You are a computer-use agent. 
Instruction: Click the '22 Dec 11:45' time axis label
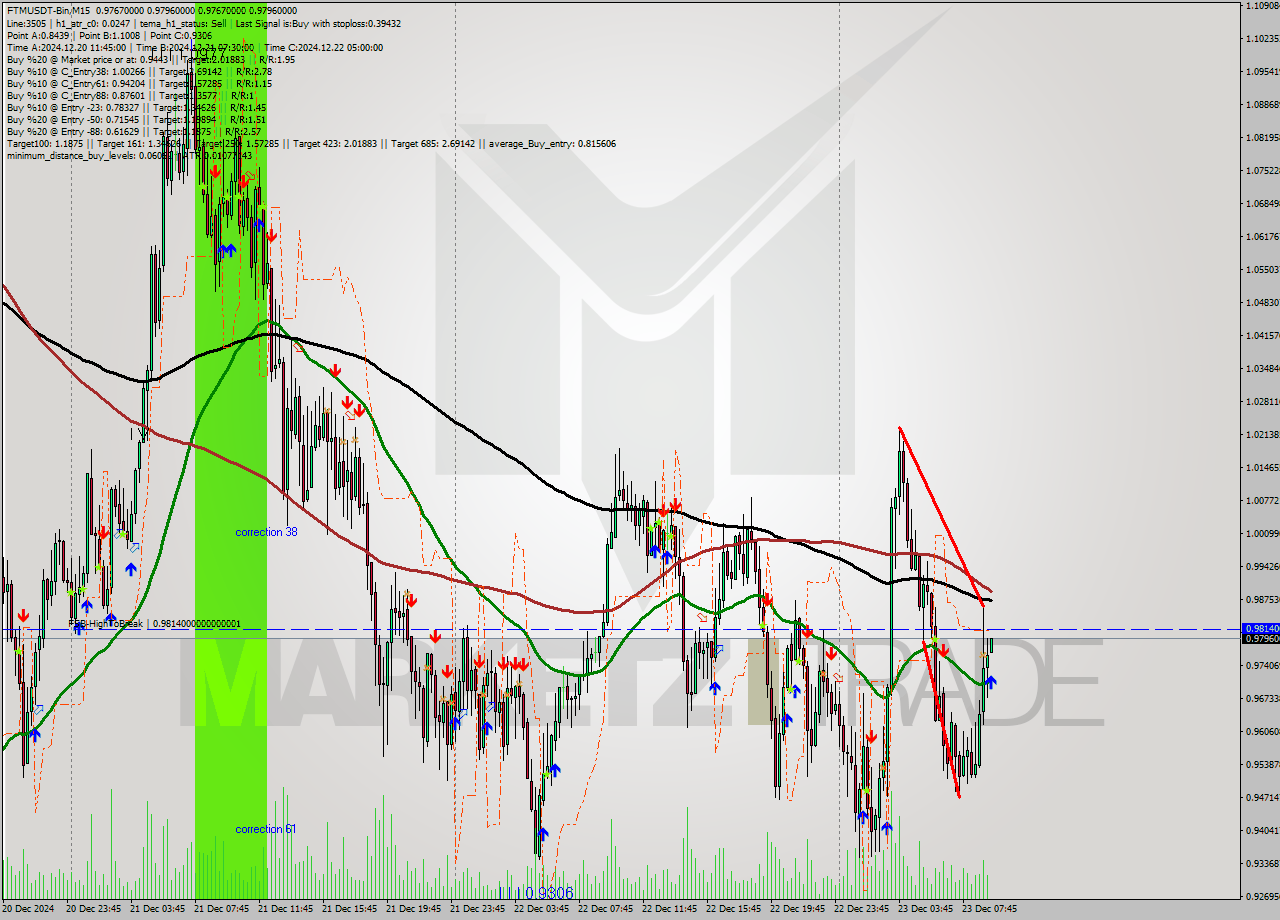tap(670, 909)
